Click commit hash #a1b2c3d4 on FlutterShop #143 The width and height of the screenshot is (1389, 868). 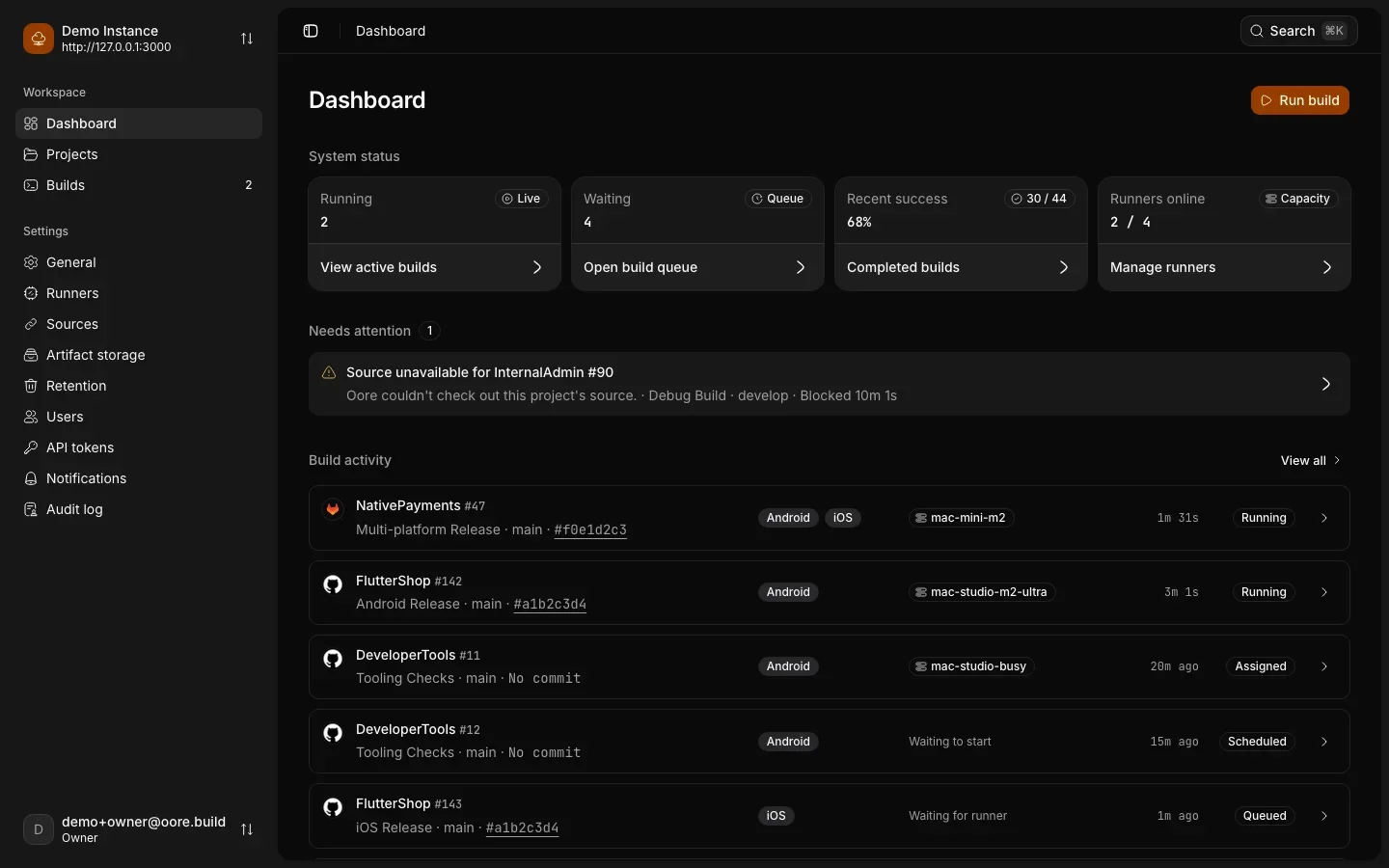(522, 827)
